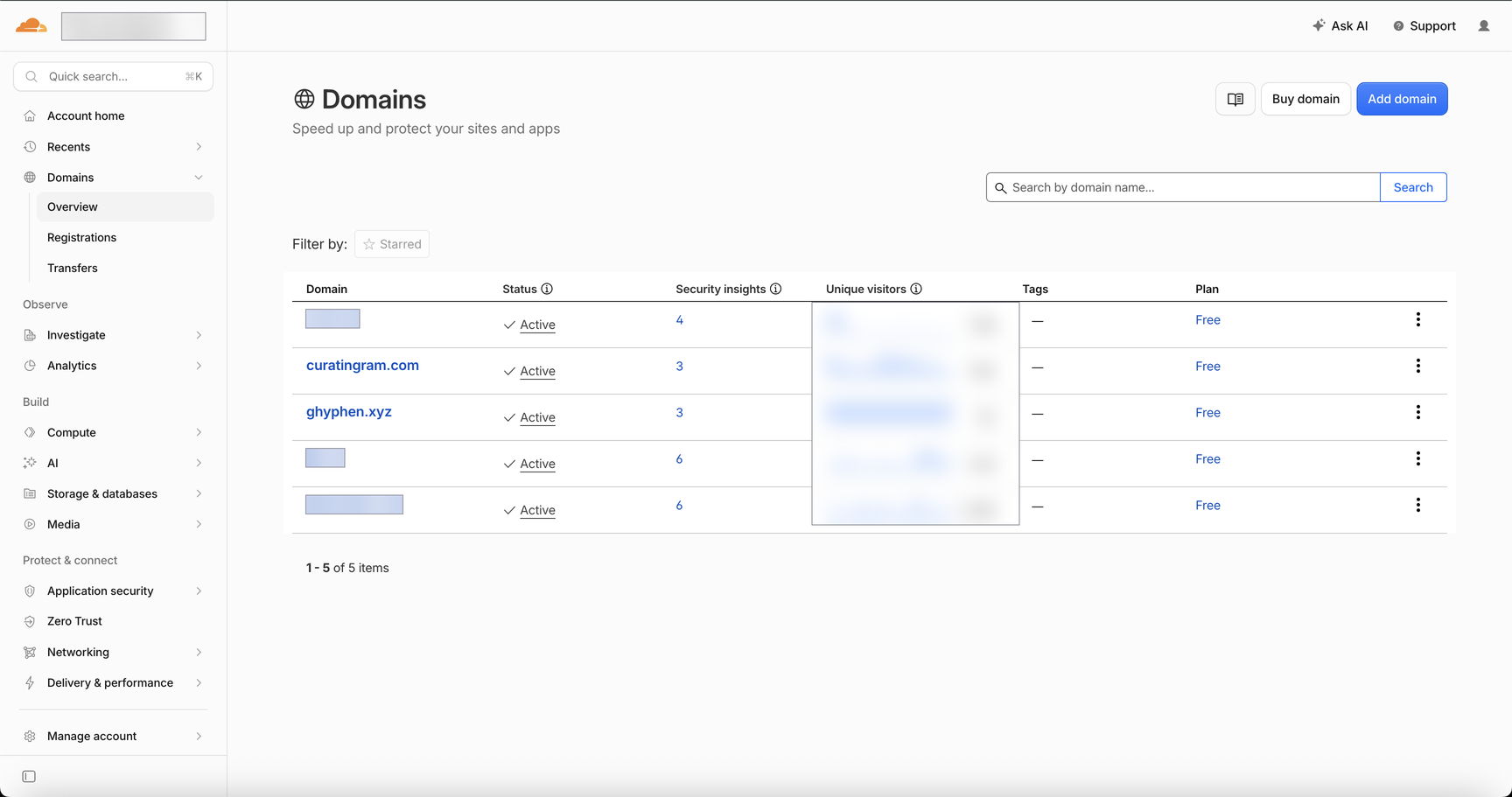
Task: Click security insights count for ghyphen.xyz
Action: pyautogui.click(x=679, y=413)
